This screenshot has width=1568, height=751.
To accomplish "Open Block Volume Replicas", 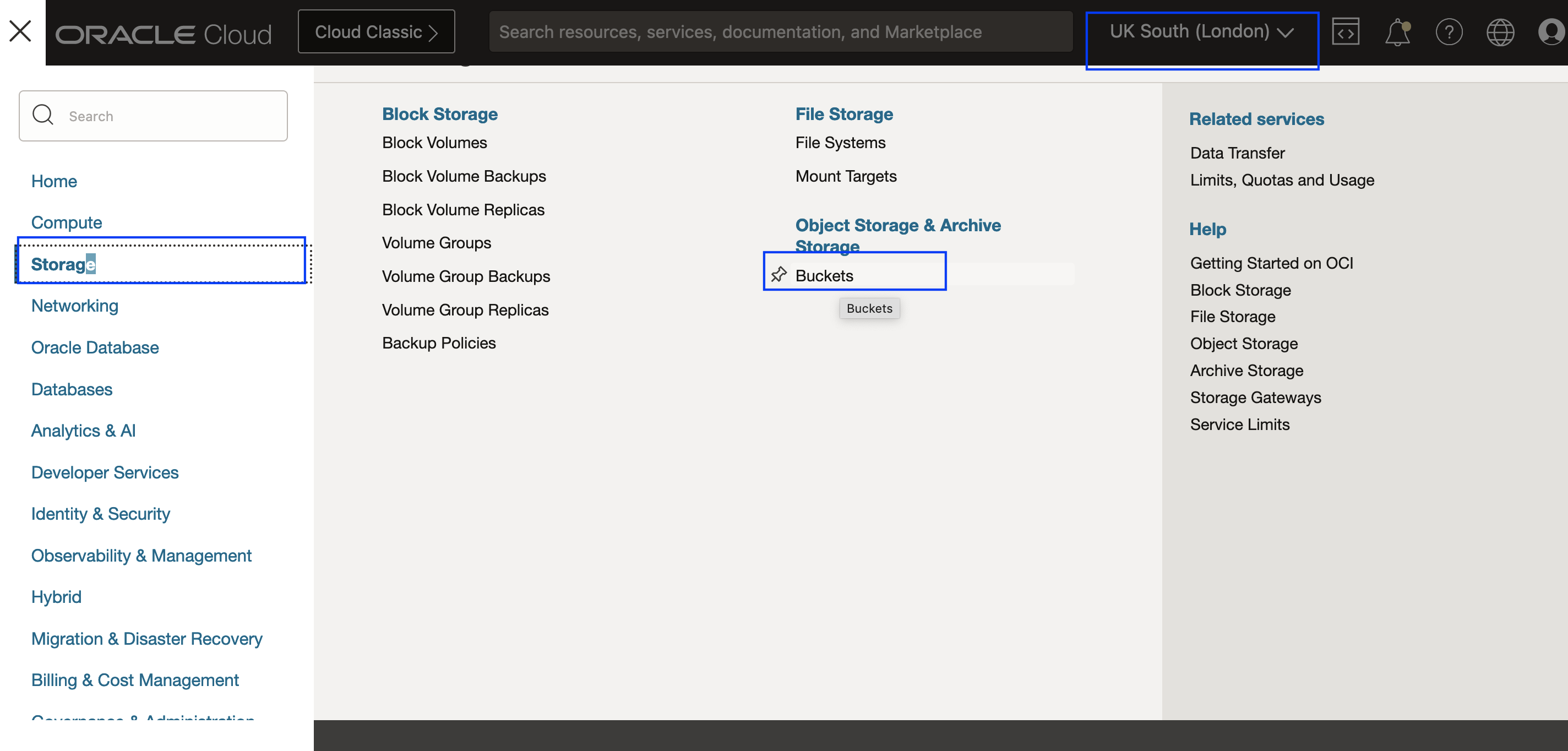I will coord(464,209).
